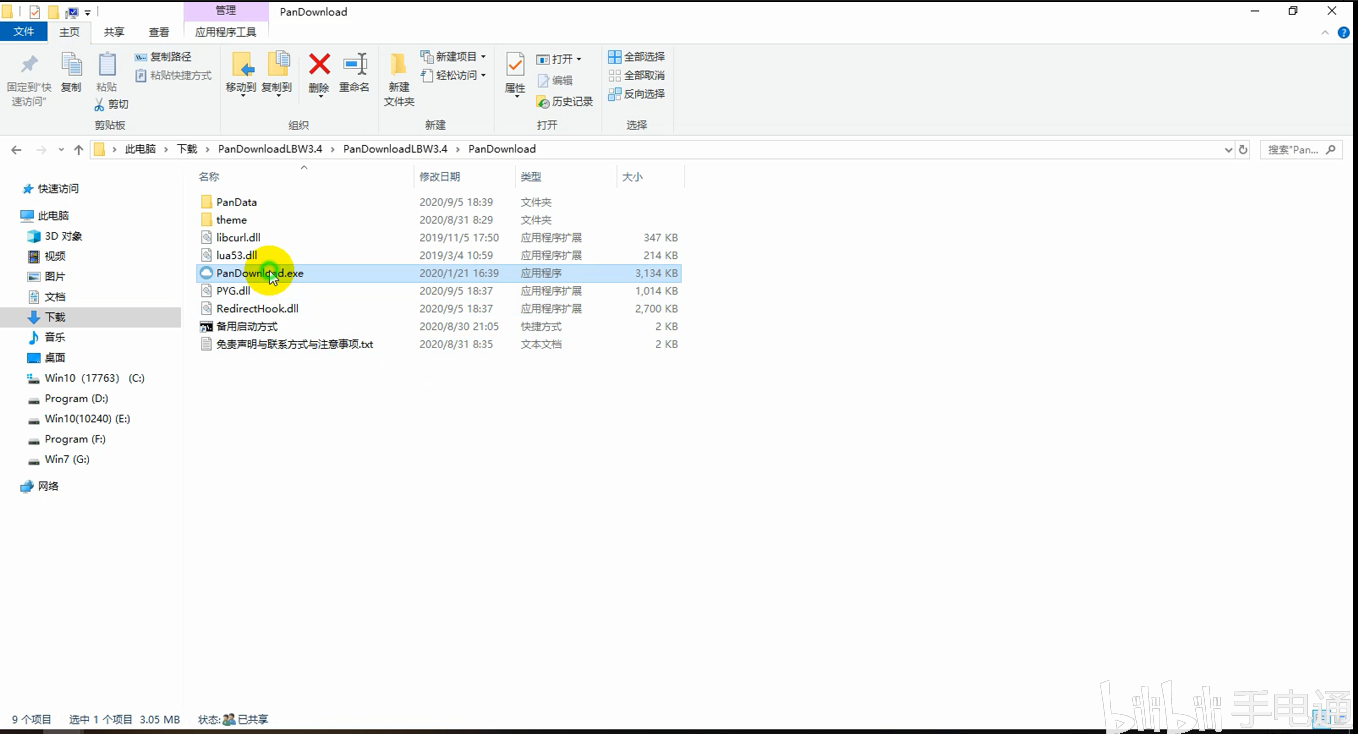Click the Cut (剪切) scissors icon
The width and height of the screenshot is (1358, 734).
tap(100, 104)
